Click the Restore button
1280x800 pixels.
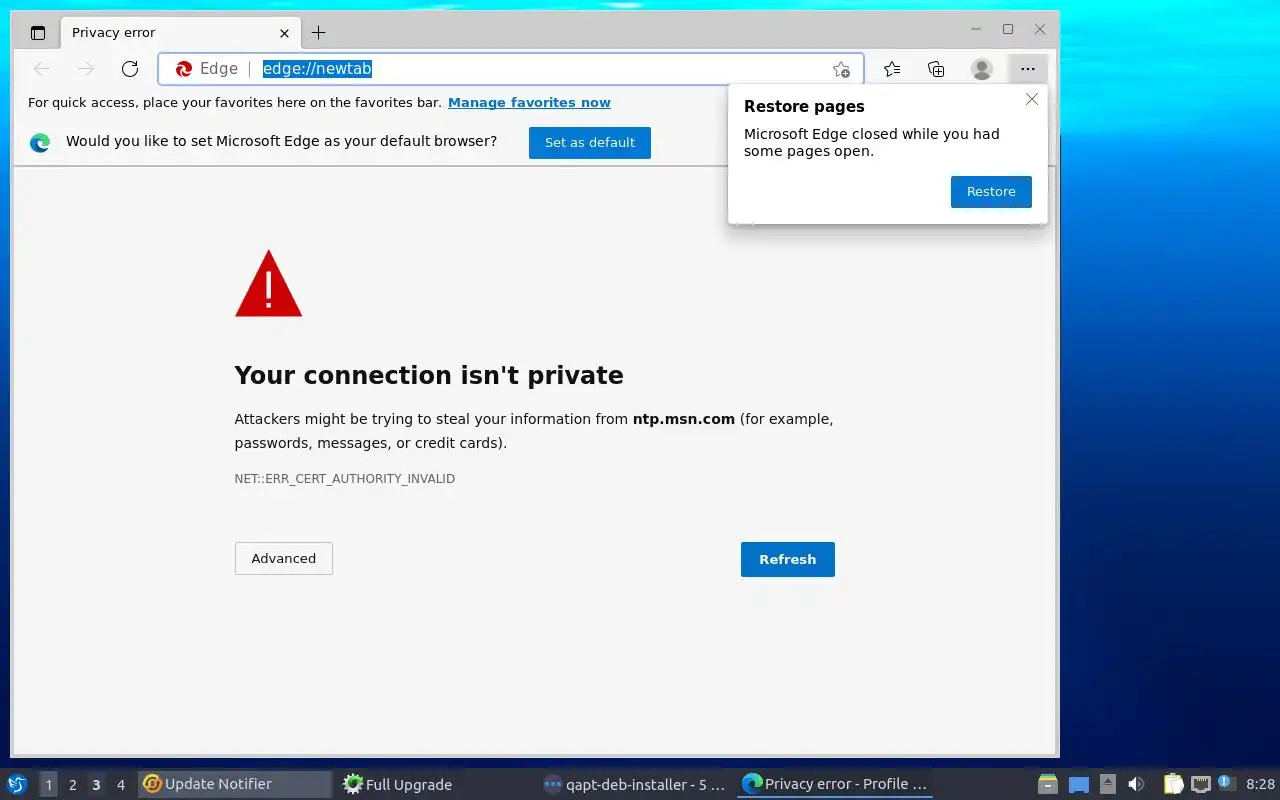[991, 191]
